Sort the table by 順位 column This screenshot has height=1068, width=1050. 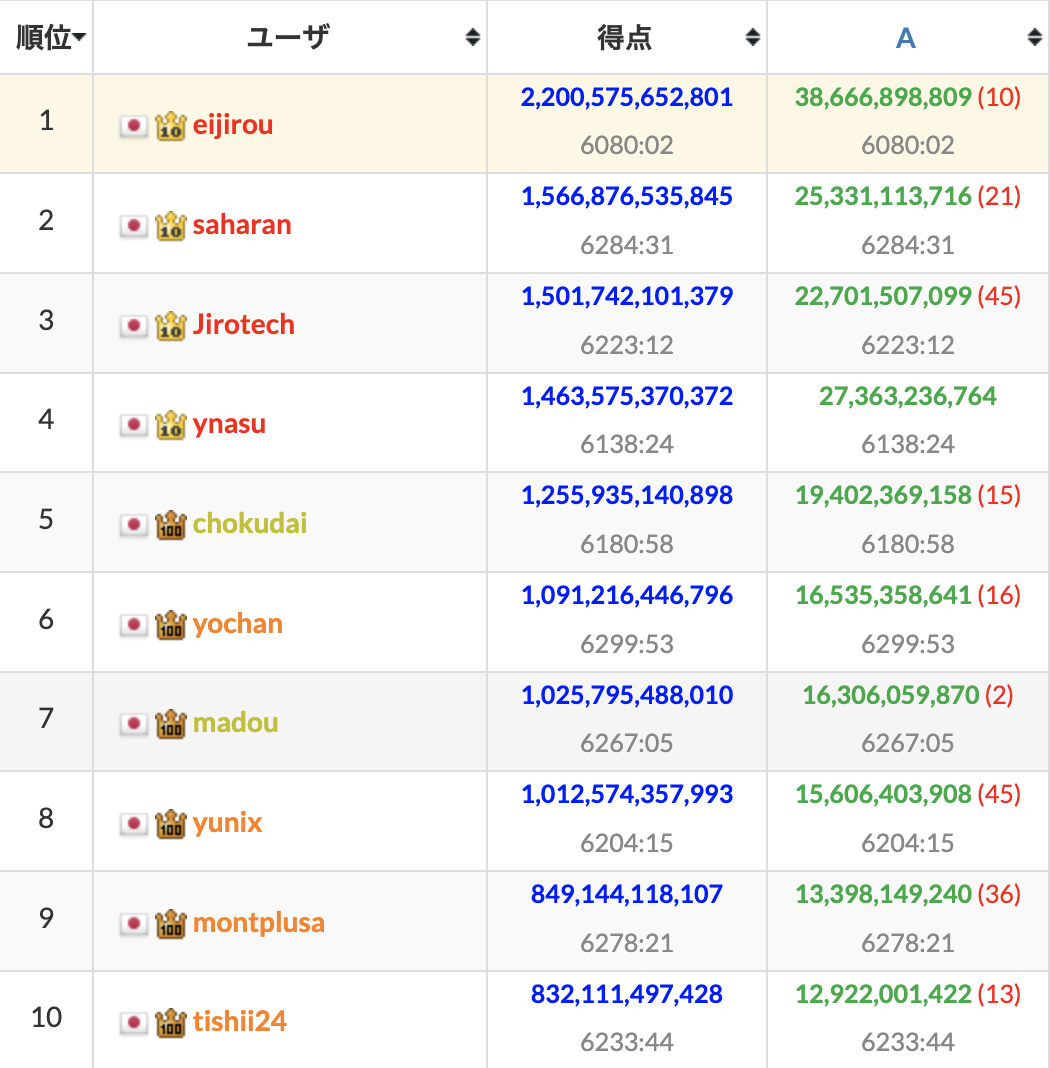click(50, 37)
